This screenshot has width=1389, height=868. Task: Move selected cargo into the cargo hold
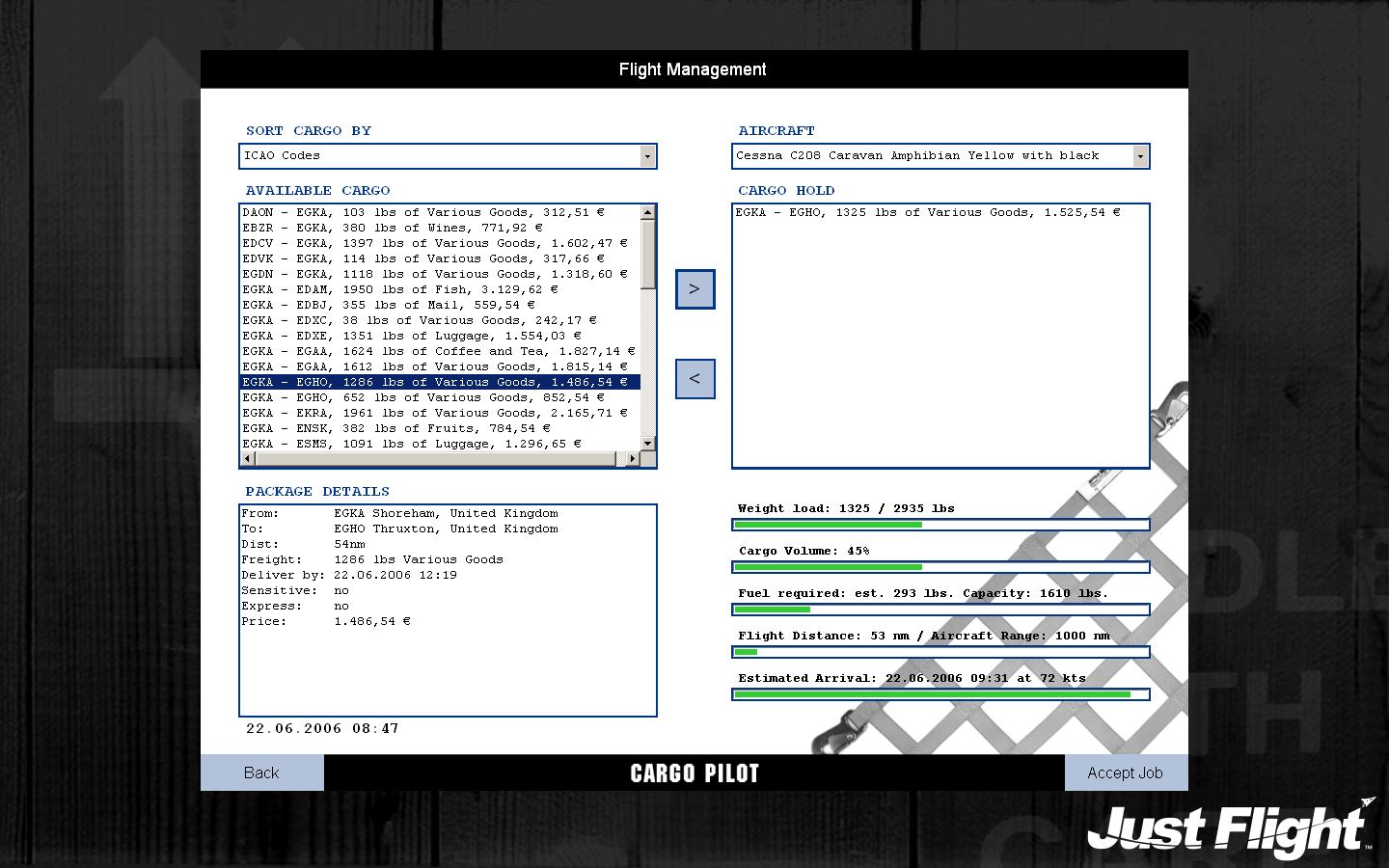tap(694, 289)
